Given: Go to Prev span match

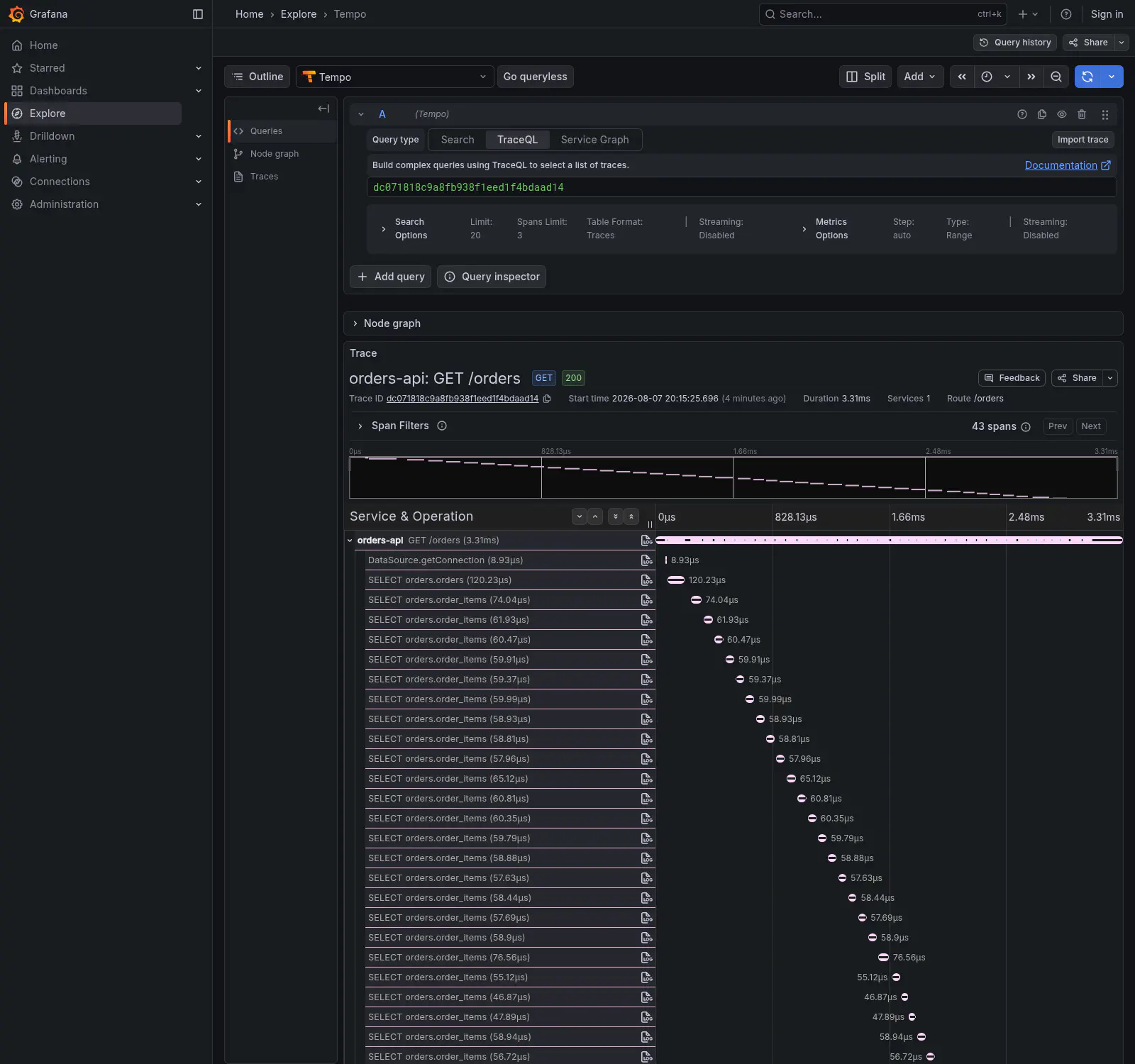Looking at the screenshot, I should tap(1058, 426).
